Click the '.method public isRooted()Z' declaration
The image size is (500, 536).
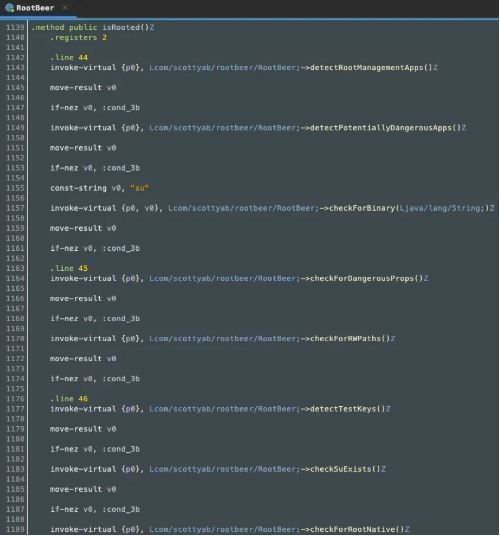93,27
